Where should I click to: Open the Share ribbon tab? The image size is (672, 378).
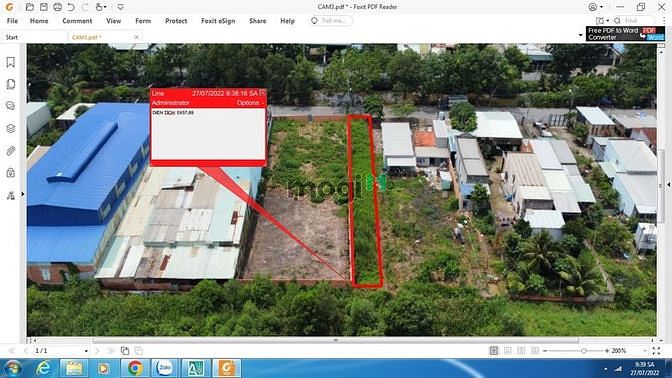point(258,21)
